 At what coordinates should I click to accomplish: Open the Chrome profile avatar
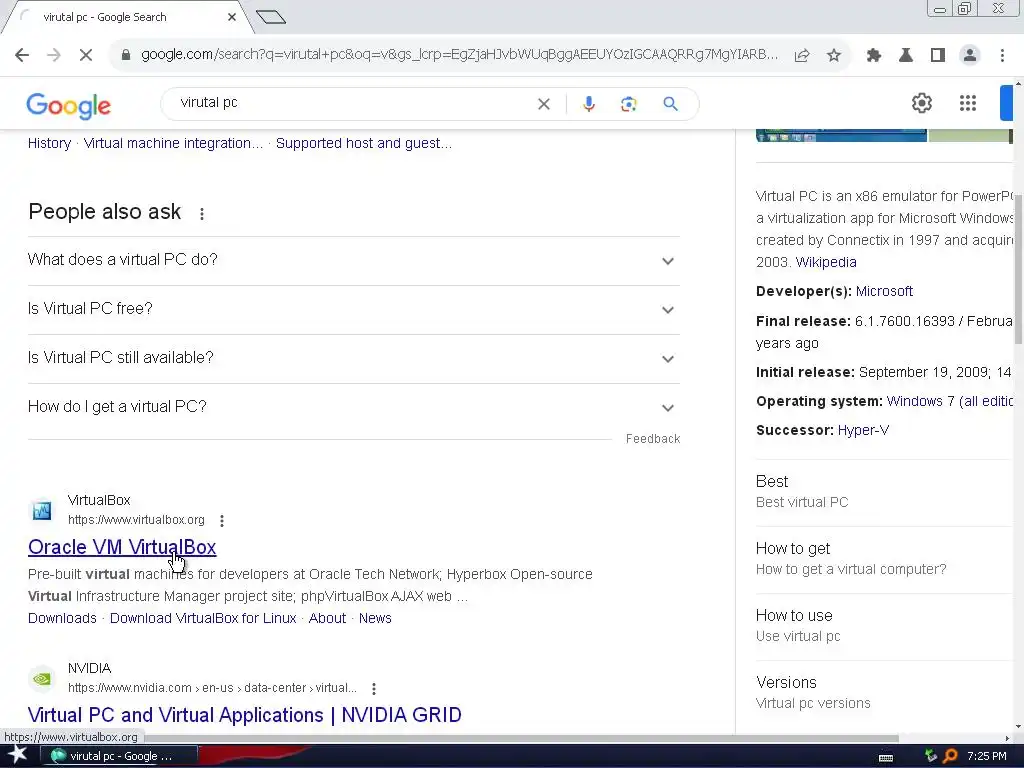[x=970, y=56]
